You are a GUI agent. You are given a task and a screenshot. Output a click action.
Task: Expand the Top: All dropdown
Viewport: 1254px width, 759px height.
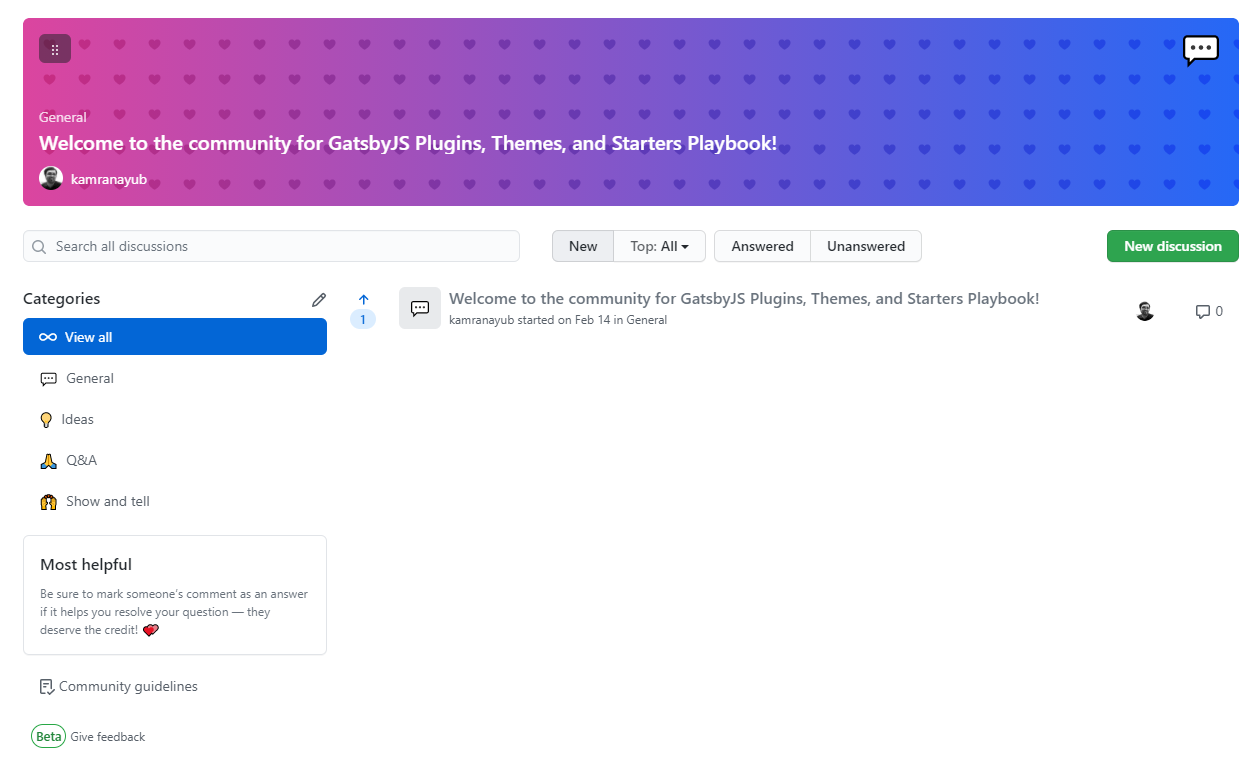[659, 246]
